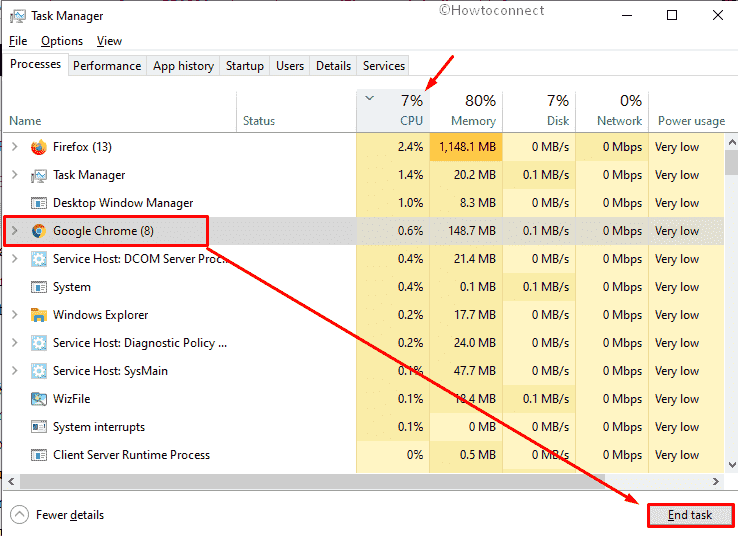Click the Firefox process icon

pyautogui.click(x=39, y=147)
